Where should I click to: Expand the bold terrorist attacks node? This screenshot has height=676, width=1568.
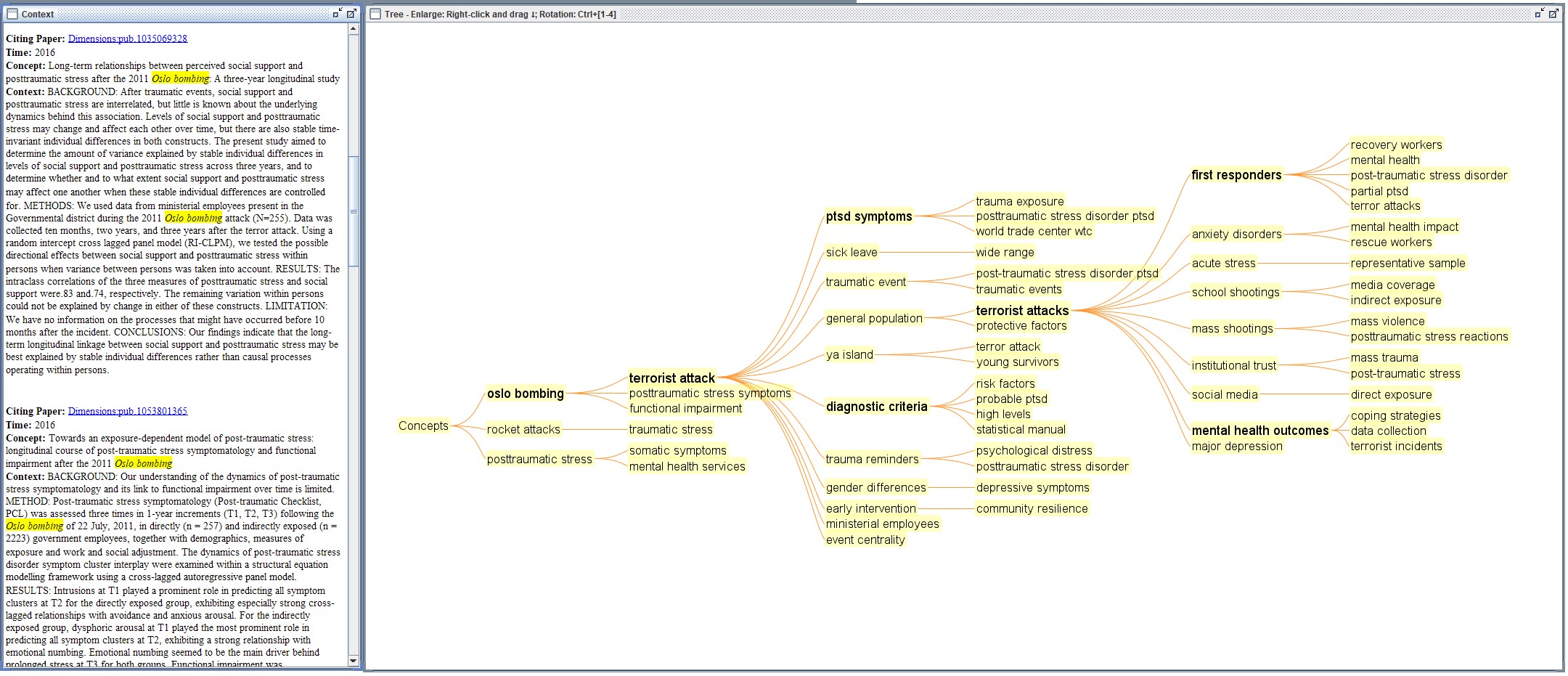[1021, 311]
